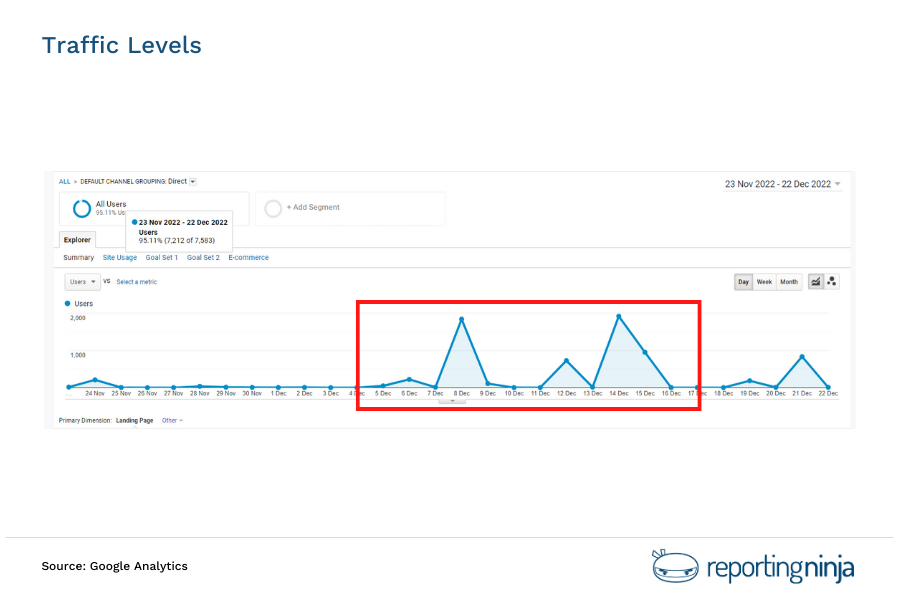This screenshot has height=600, width=900.
Task: Click the Select a metric link
Action: [137, 282]
